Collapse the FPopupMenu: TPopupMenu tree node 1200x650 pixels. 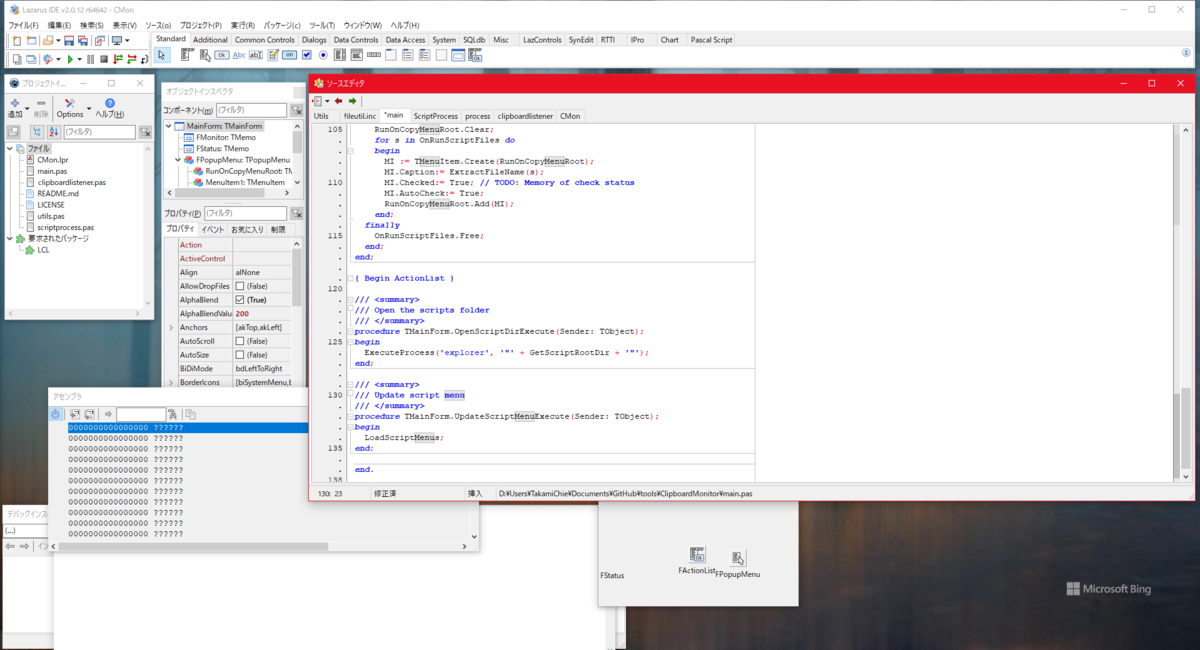tap(179, 160)
